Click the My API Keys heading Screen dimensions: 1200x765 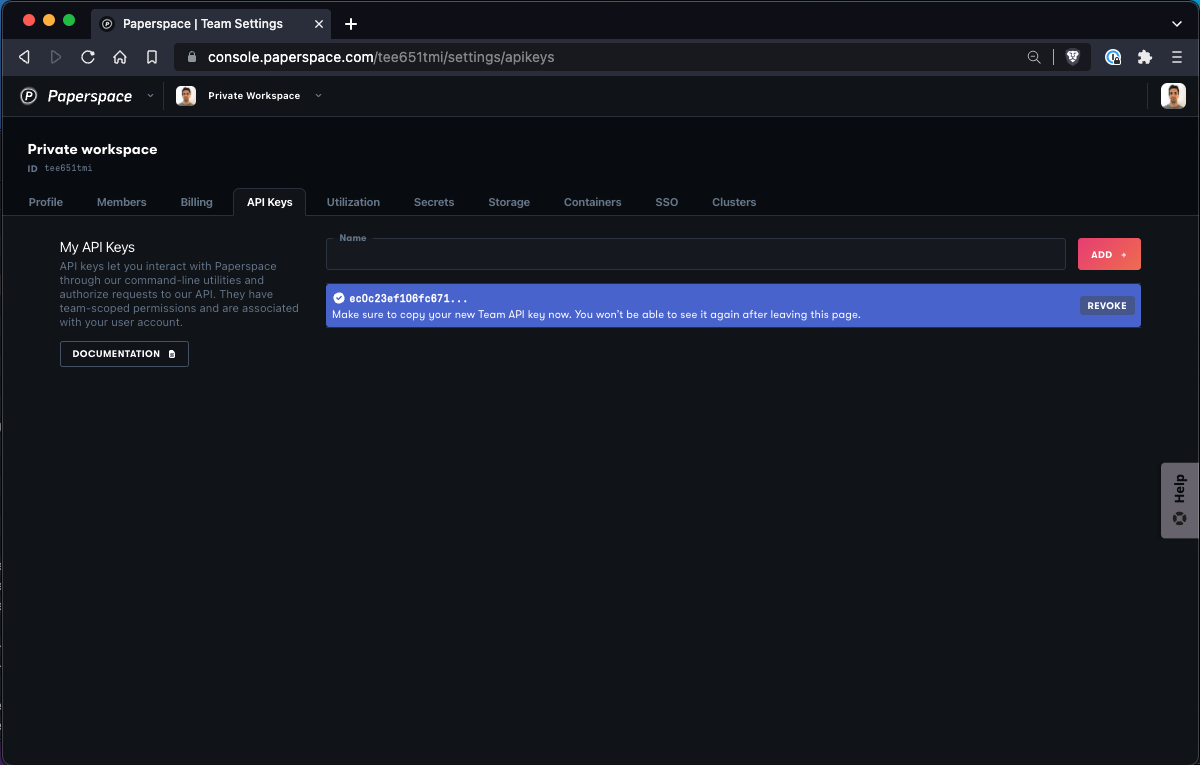pyautogui.click(x=97, y=247)
